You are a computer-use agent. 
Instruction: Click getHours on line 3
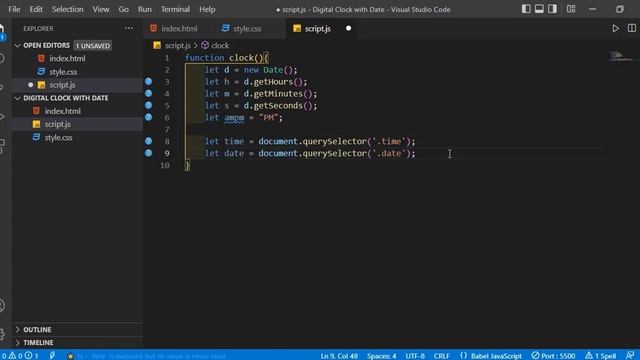[273, 82]
